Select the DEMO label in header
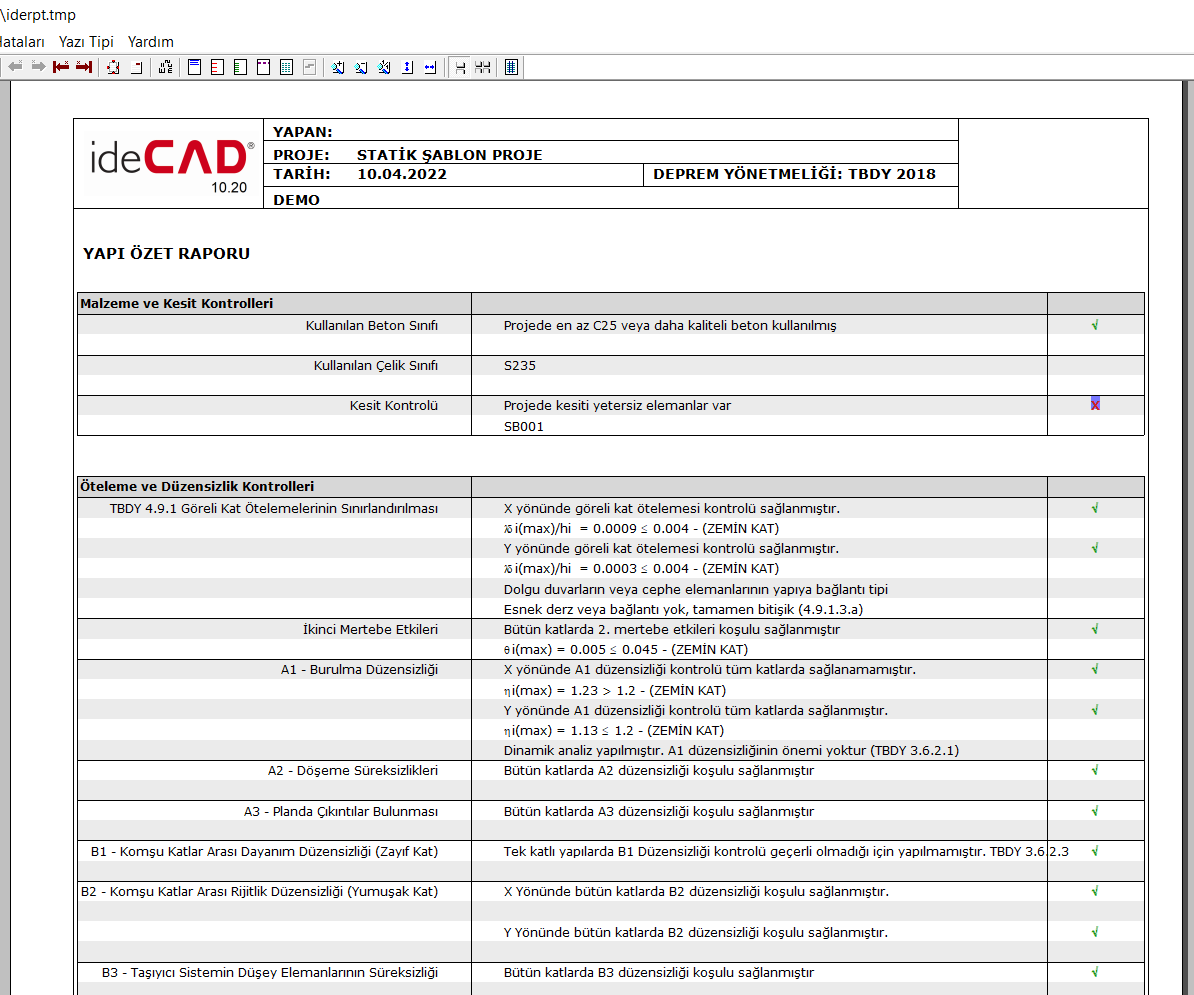Image resolution: width=1194 pixels, height=995 pixels. tap(296, 200)
